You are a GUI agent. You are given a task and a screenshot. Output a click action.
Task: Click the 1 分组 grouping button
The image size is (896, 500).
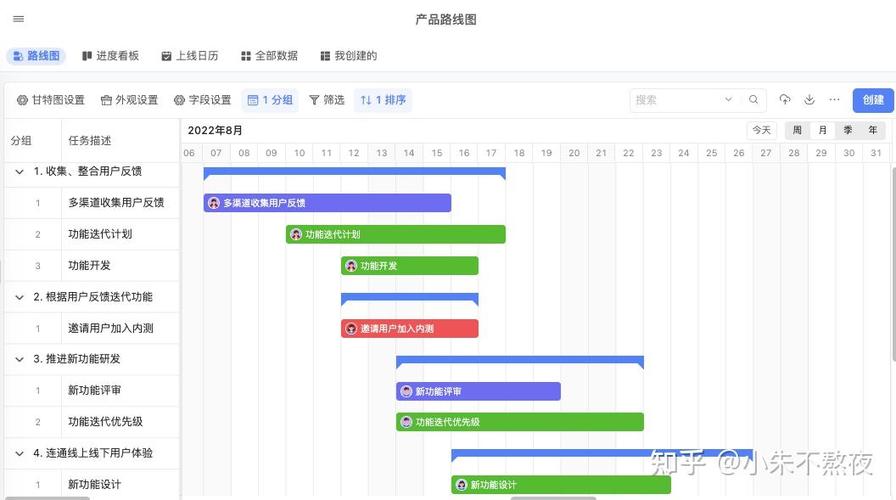point(270,100)
